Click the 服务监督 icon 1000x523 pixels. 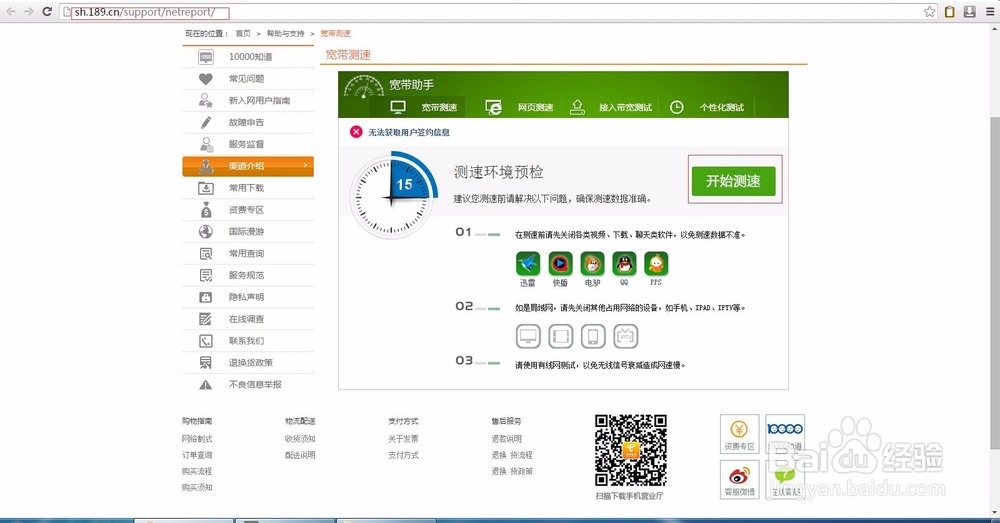point(205,144)
